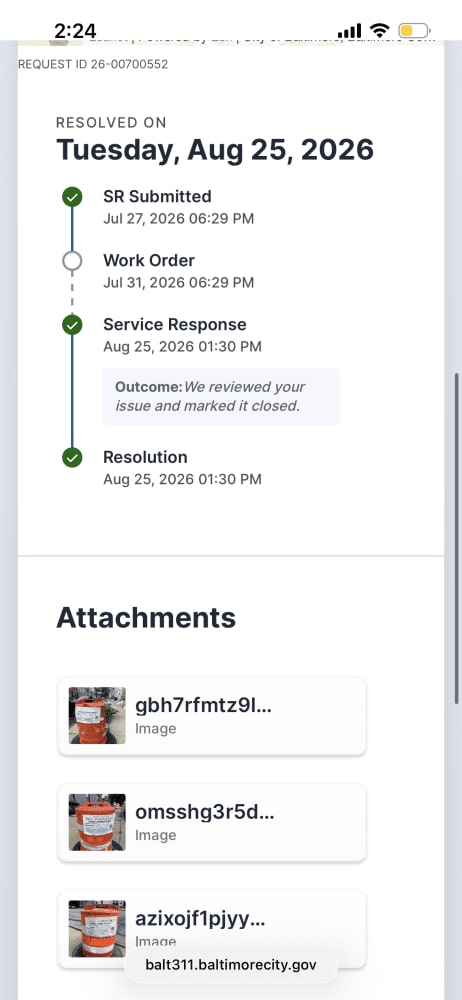Tap the Wi-Fi icon in status bar
Viewport: 462px width, 1000px height.
click(x=380, y=30)
